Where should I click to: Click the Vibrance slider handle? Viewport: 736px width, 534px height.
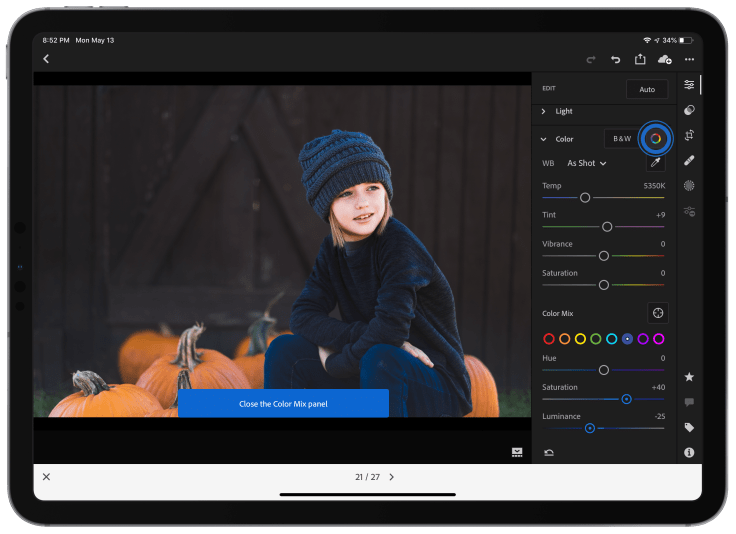pos(604,256)
